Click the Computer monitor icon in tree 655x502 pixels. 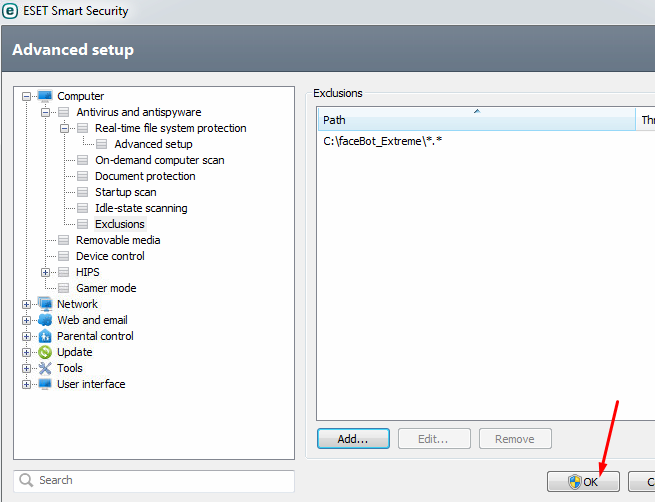coord(45,96)
